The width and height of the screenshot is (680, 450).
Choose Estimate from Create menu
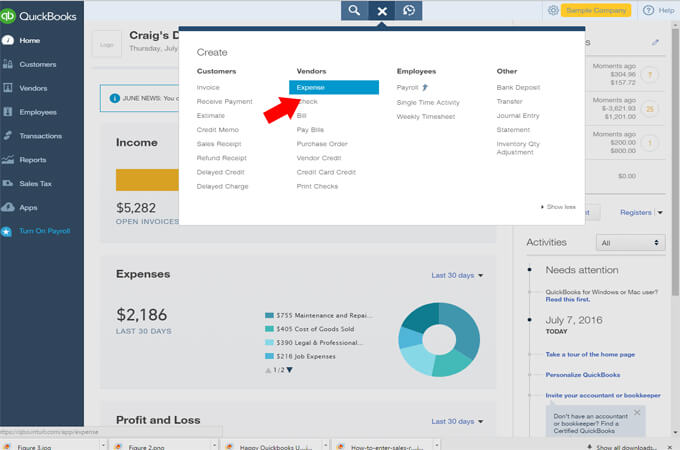pyautogui.click(x=211, y=116)
